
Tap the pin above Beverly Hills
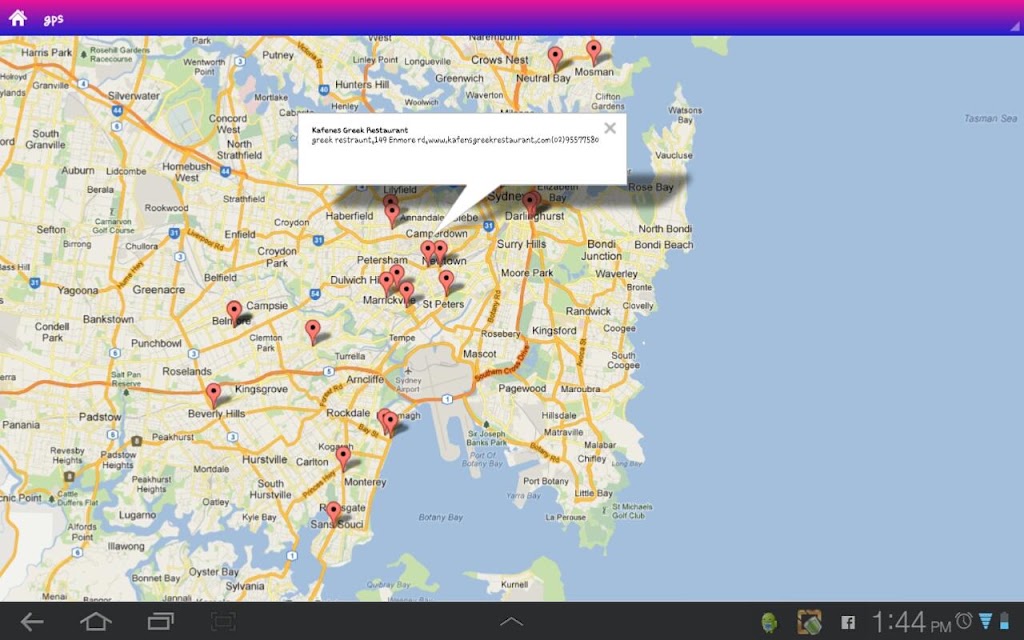tap(214, 396)
